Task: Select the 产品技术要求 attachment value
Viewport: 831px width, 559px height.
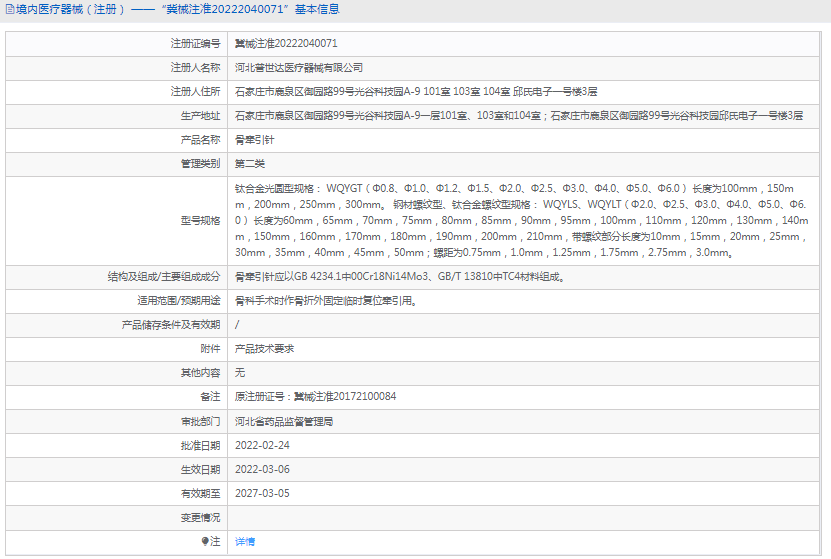Action: pyautogui.click(x=264, y=349)
